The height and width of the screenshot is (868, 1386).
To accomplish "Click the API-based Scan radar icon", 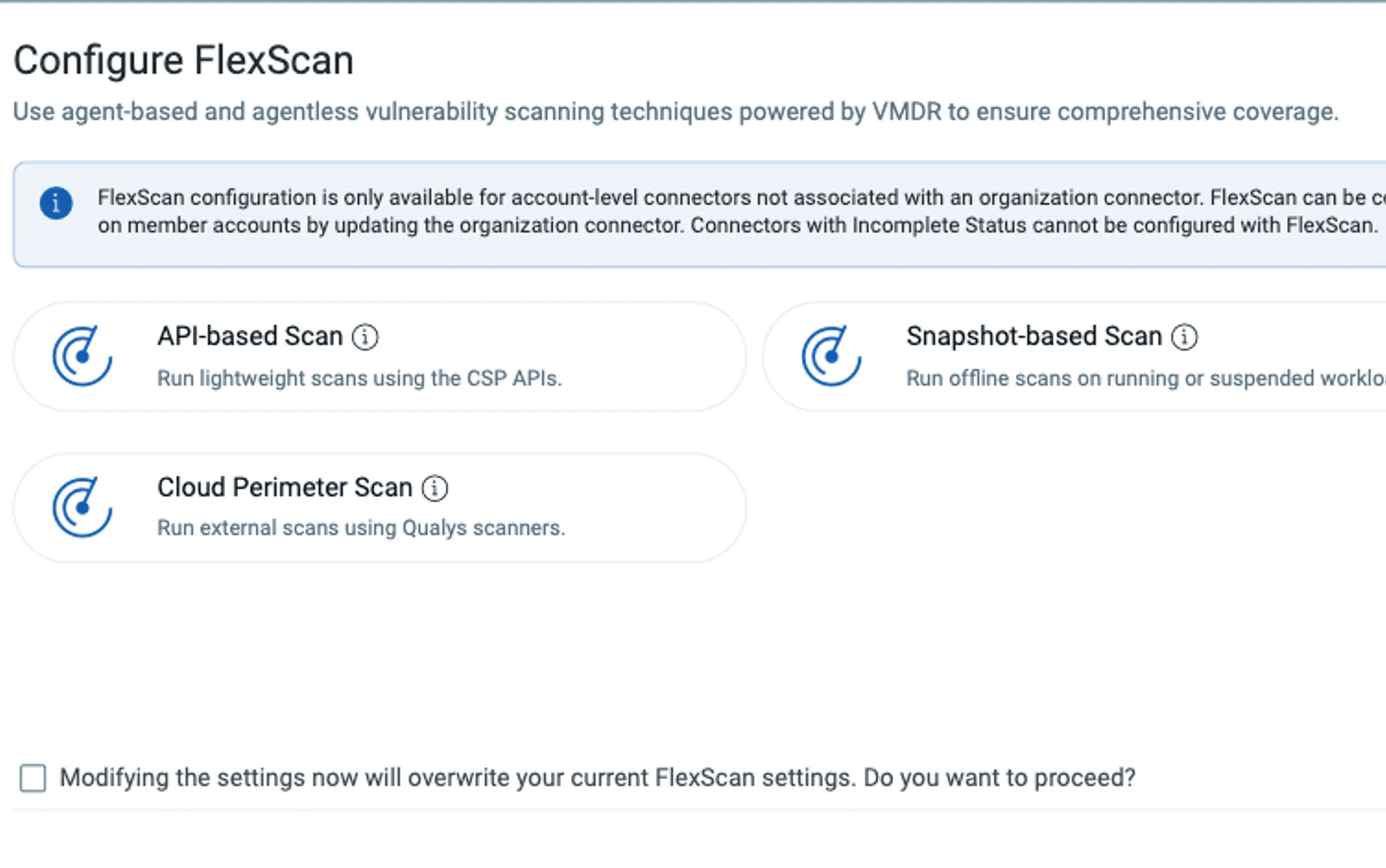I will click(82, 356).
